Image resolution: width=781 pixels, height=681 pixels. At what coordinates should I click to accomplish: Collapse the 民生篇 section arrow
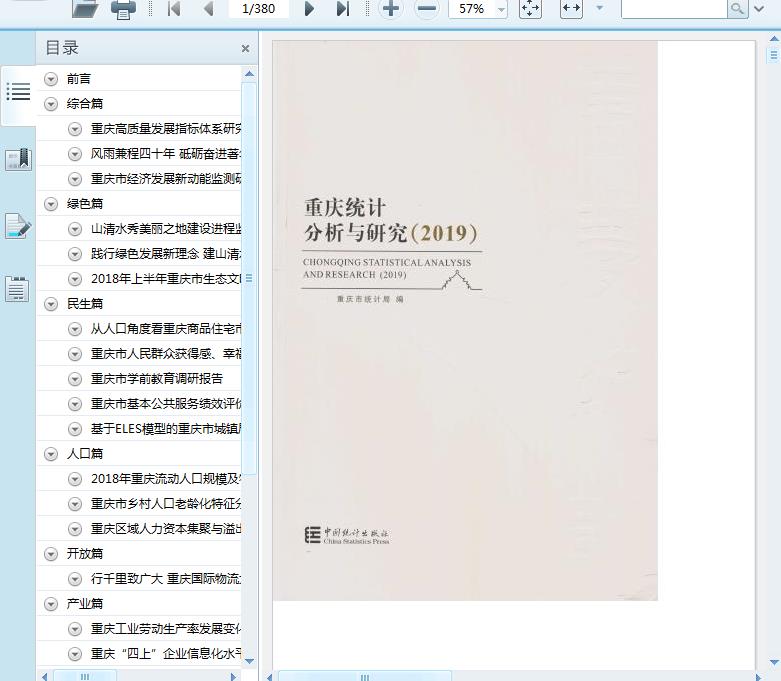click(51, 304)
